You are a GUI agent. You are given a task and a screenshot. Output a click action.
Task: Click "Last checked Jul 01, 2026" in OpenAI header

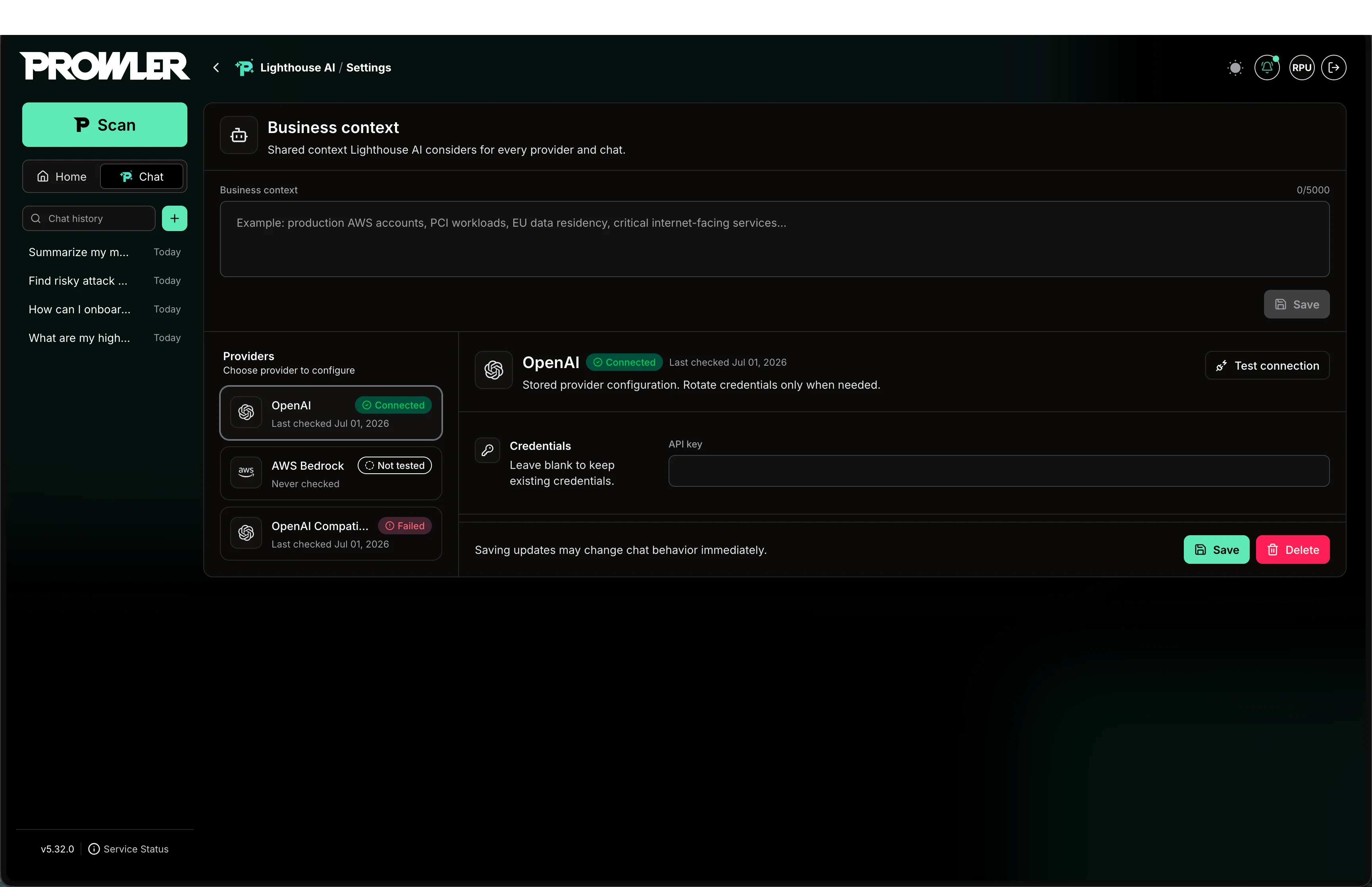point(728,362)
